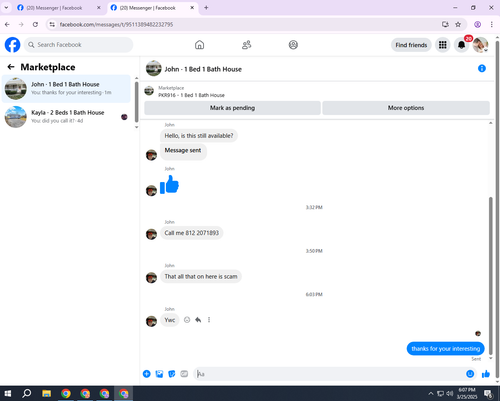
Task: Click 'thanks for your interesting' sent message
Action: click(x=445, y=349)
